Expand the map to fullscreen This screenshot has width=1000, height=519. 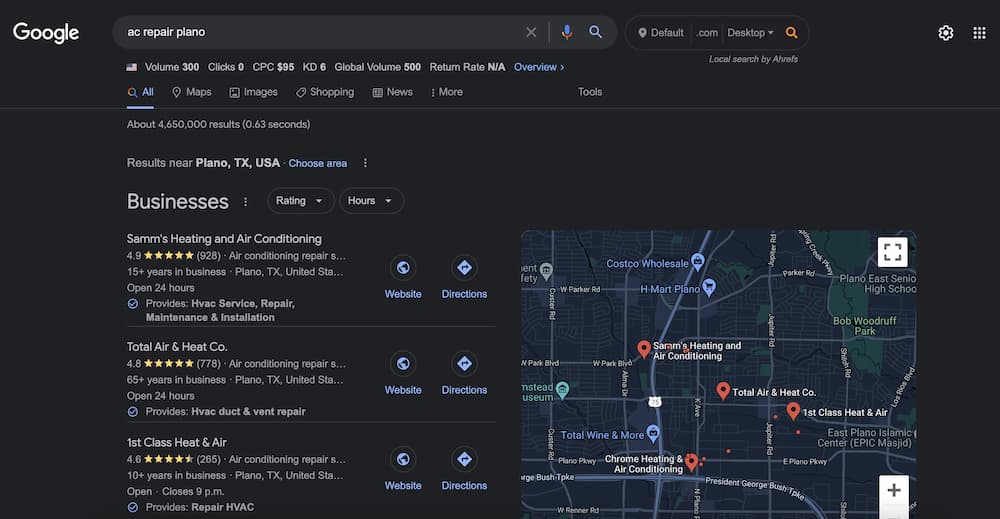click(893, 252)
